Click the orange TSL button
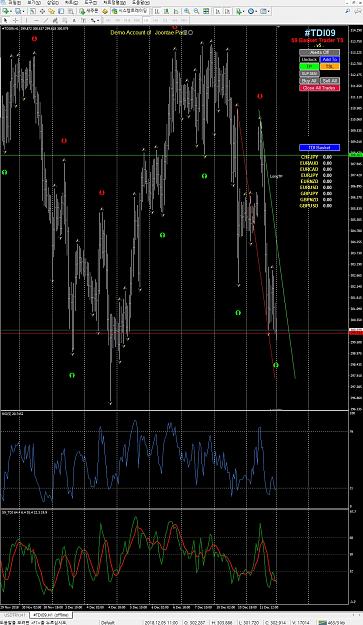363x625 pixels. pyautogui.click(x=330, y=67)
